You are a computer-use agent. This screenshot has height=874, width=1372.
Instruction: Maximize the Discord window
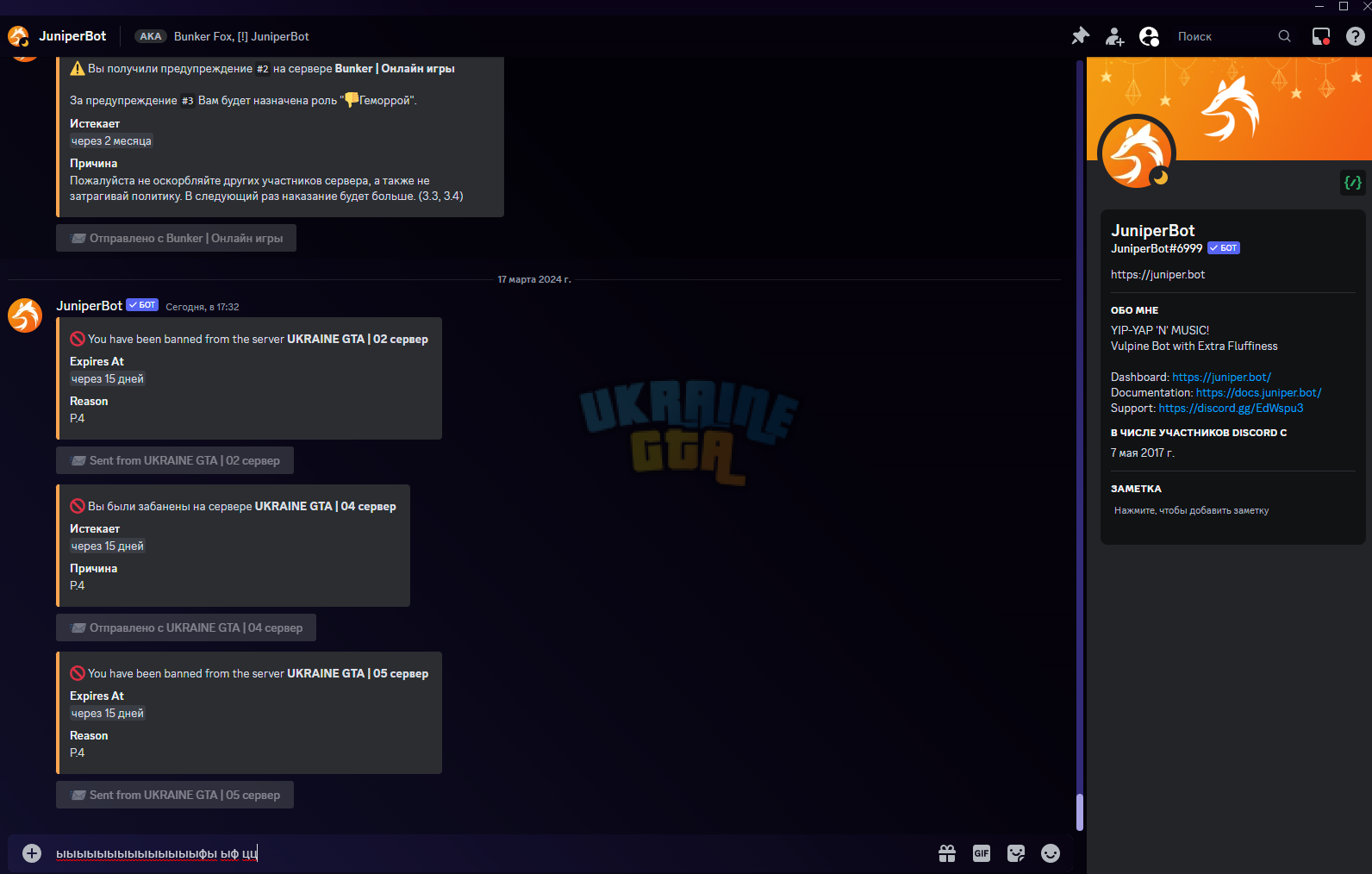(x=1343, y=6)
